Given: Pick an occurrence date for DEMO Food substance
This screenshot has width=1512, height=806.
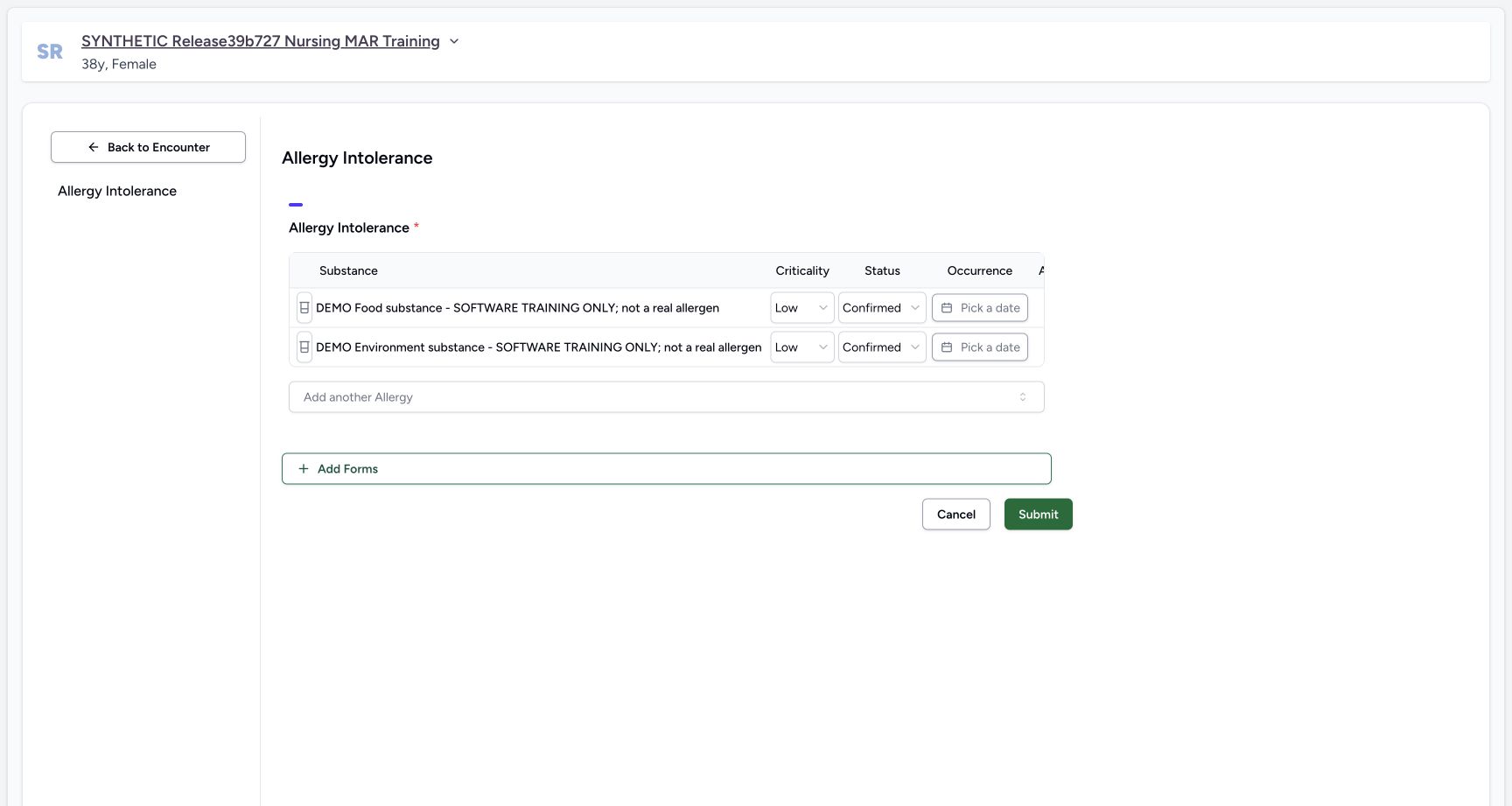Looking at the screenshot, I should tap(980, 308).
